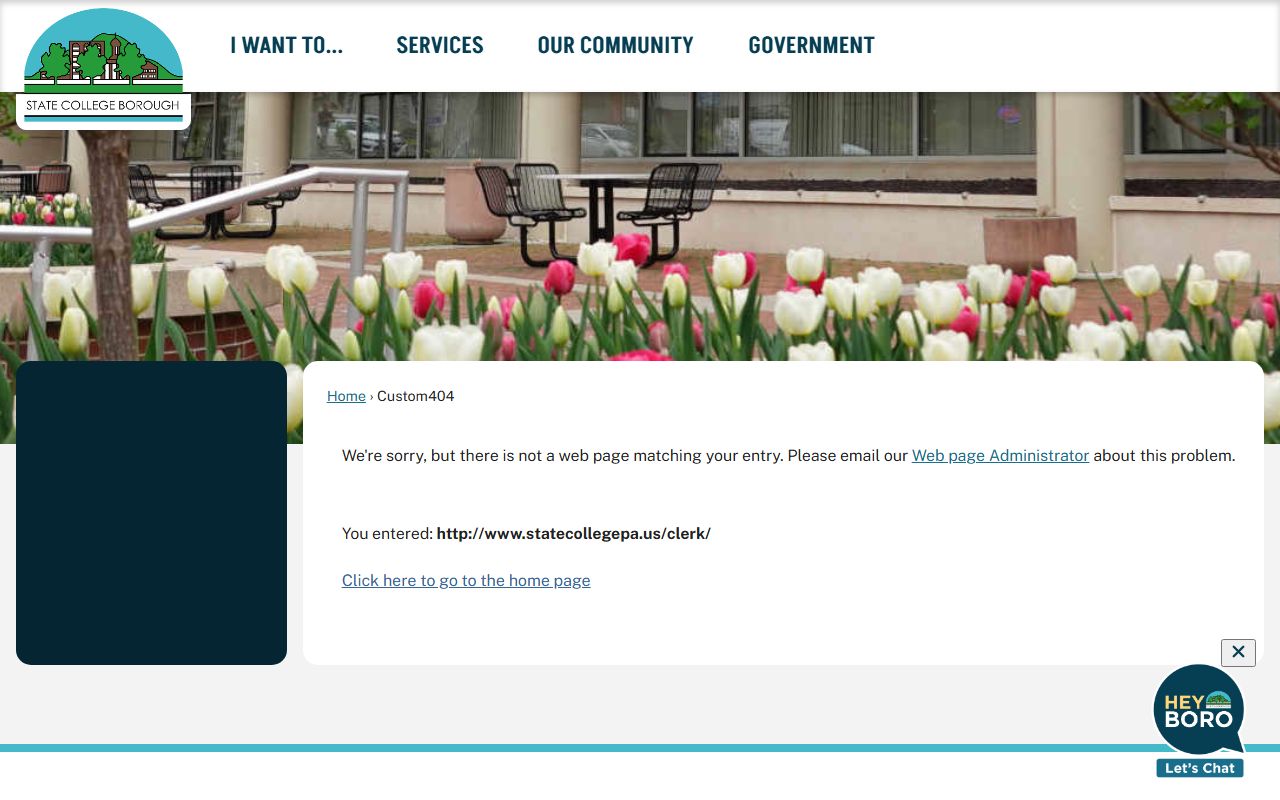The height and width of the screenshot is (800, 1280).
Task: Click the 'We're sorry' error message text
Action: [788, 455]
